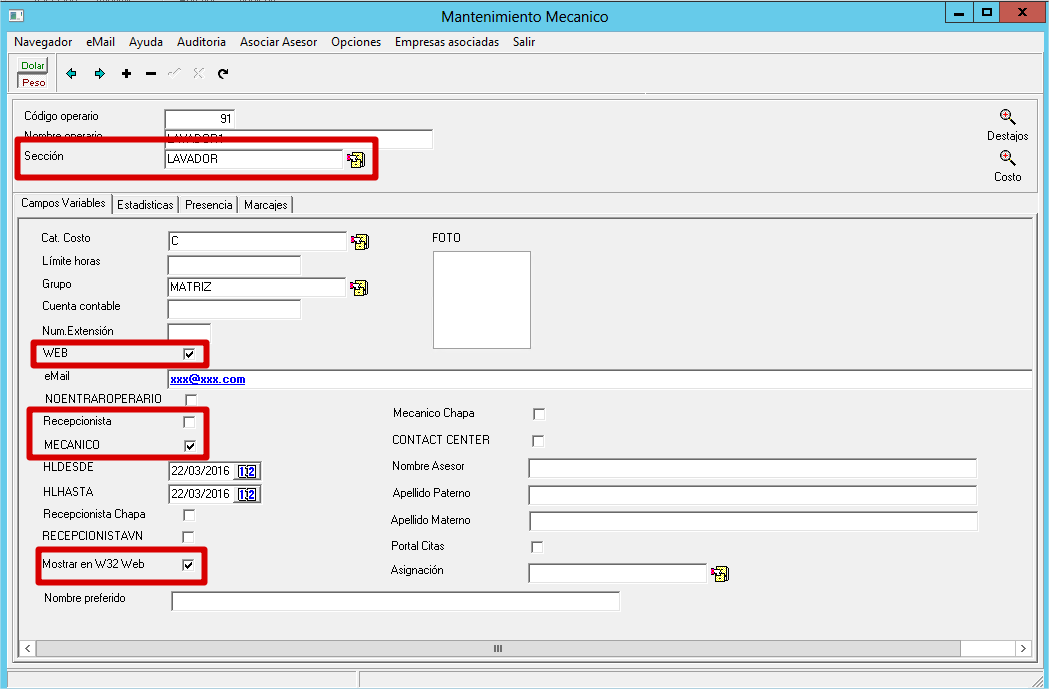
Task: Open the Sección lookup selector
Action: (x=356, y=159)
